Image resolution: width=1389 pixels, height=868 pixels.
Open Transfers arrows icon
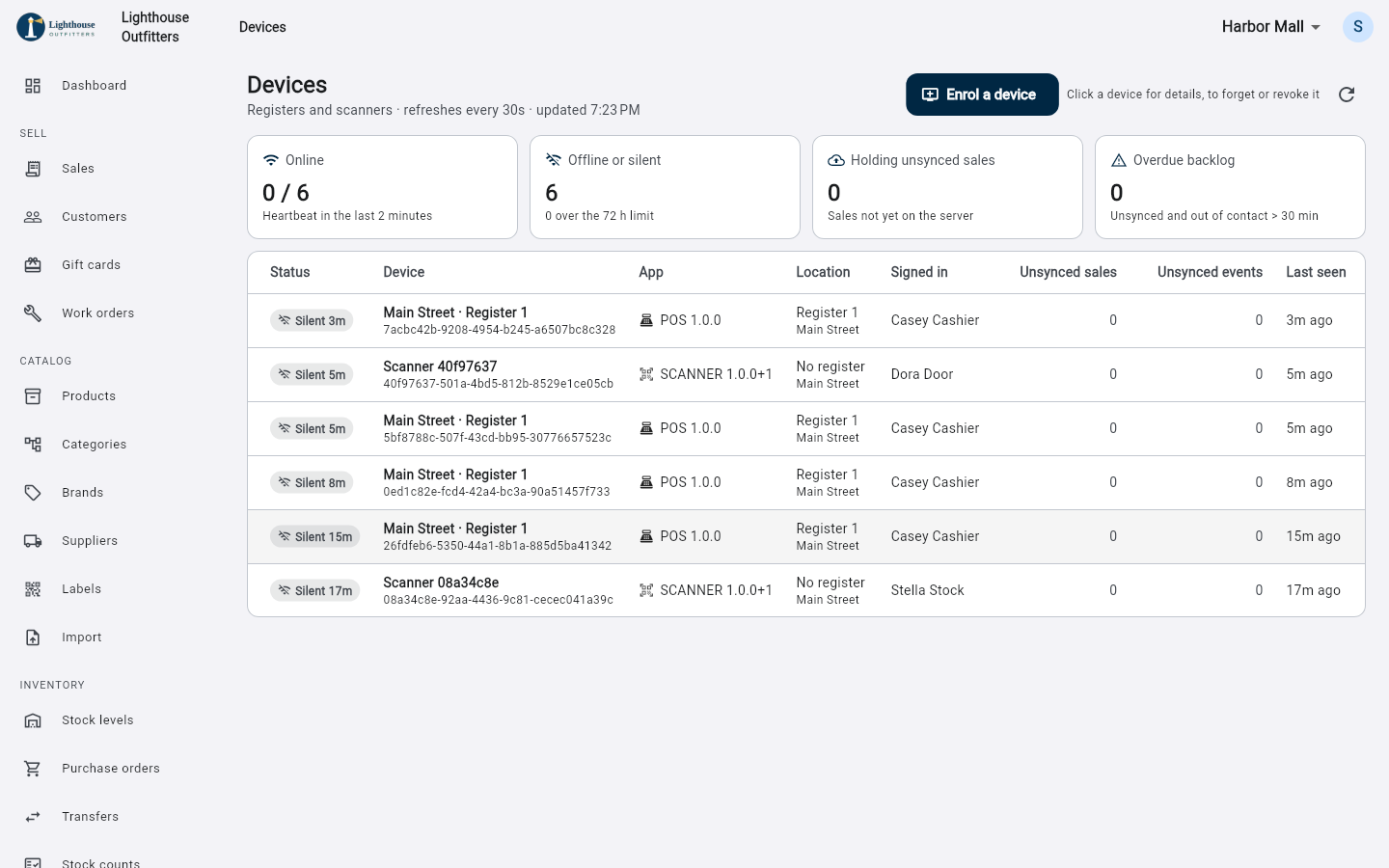[x=33, y=817]
